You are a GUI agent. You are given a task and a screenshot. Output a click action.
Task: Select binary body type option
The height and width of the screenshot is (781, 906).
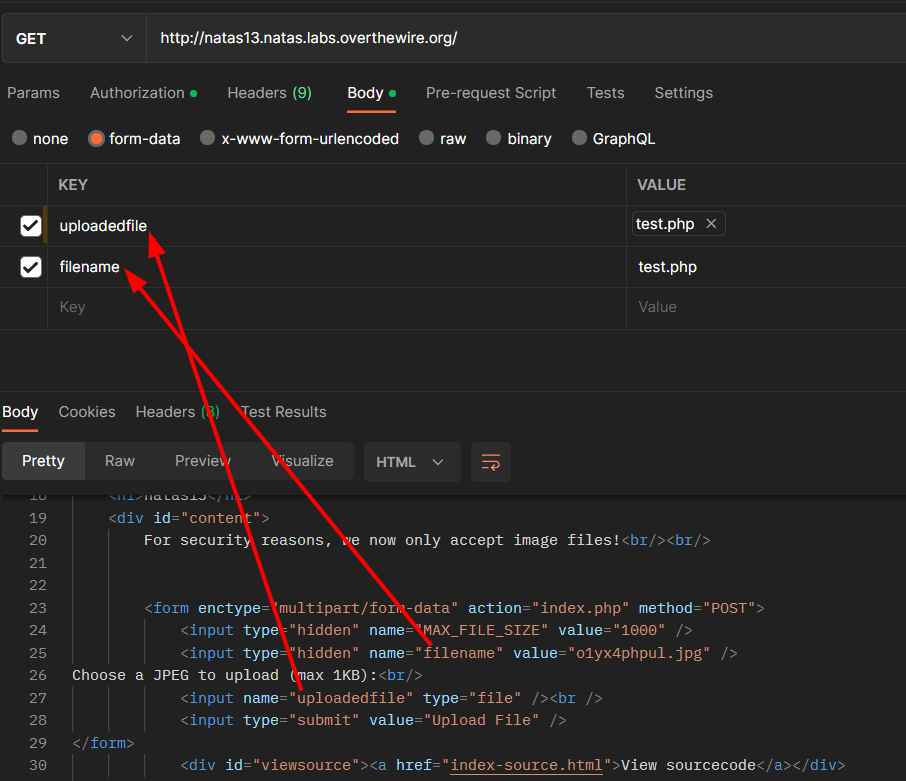tap(494, 139)
